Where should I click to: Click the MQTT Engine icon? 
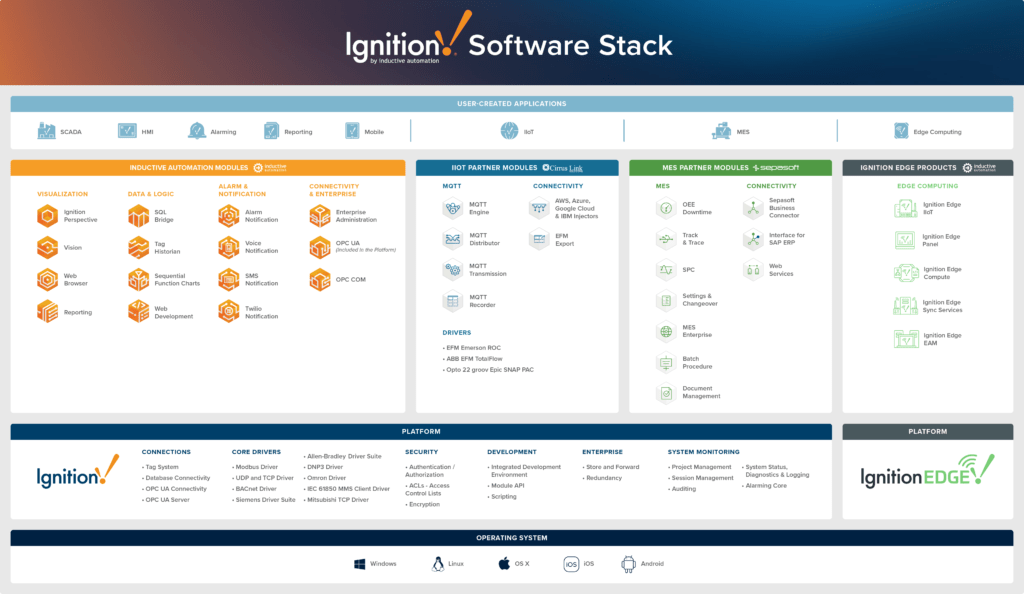(453, 208)
